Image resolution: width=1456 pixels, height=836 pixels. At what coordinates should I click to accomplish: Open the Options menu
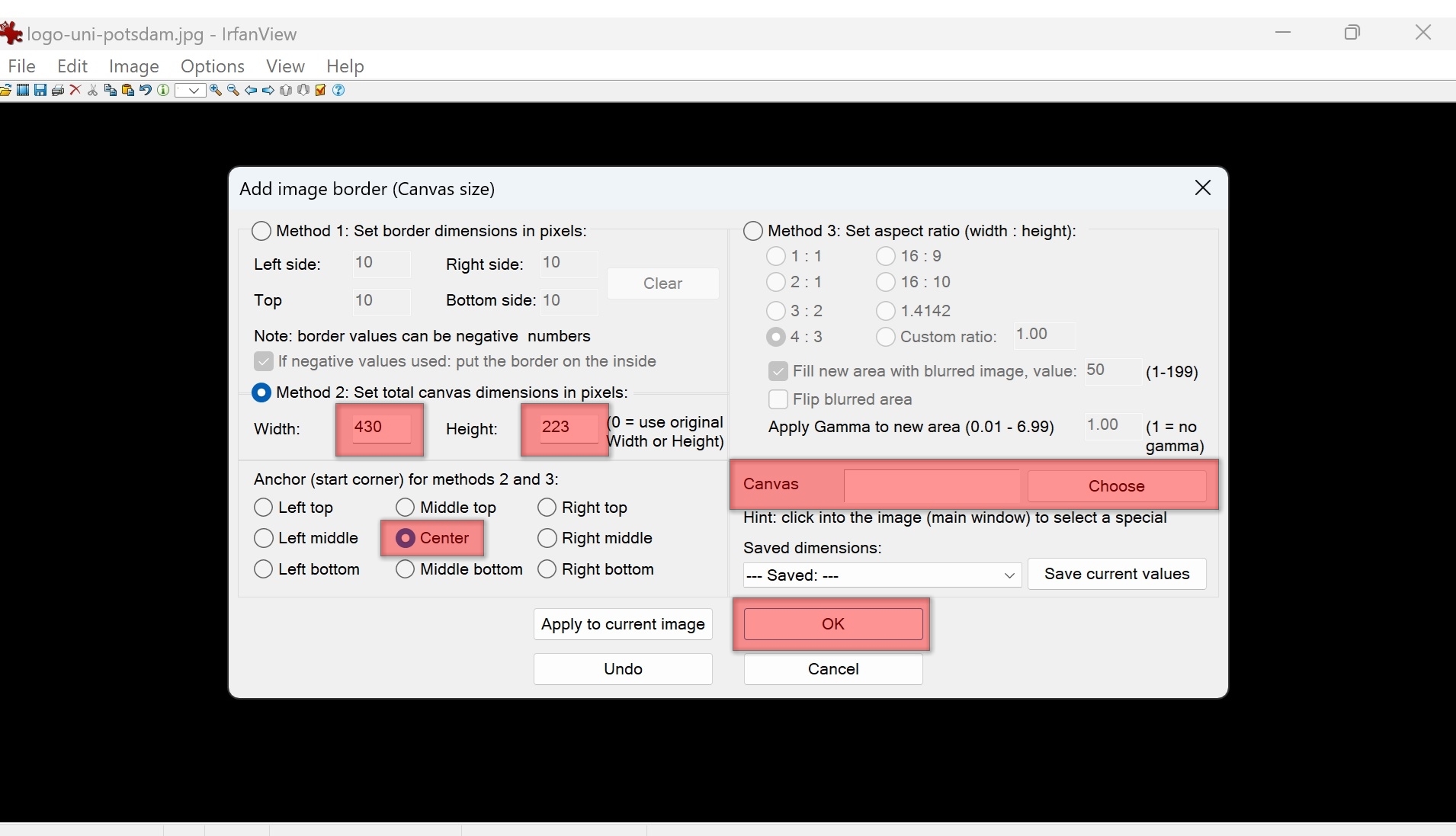point(212,66)
